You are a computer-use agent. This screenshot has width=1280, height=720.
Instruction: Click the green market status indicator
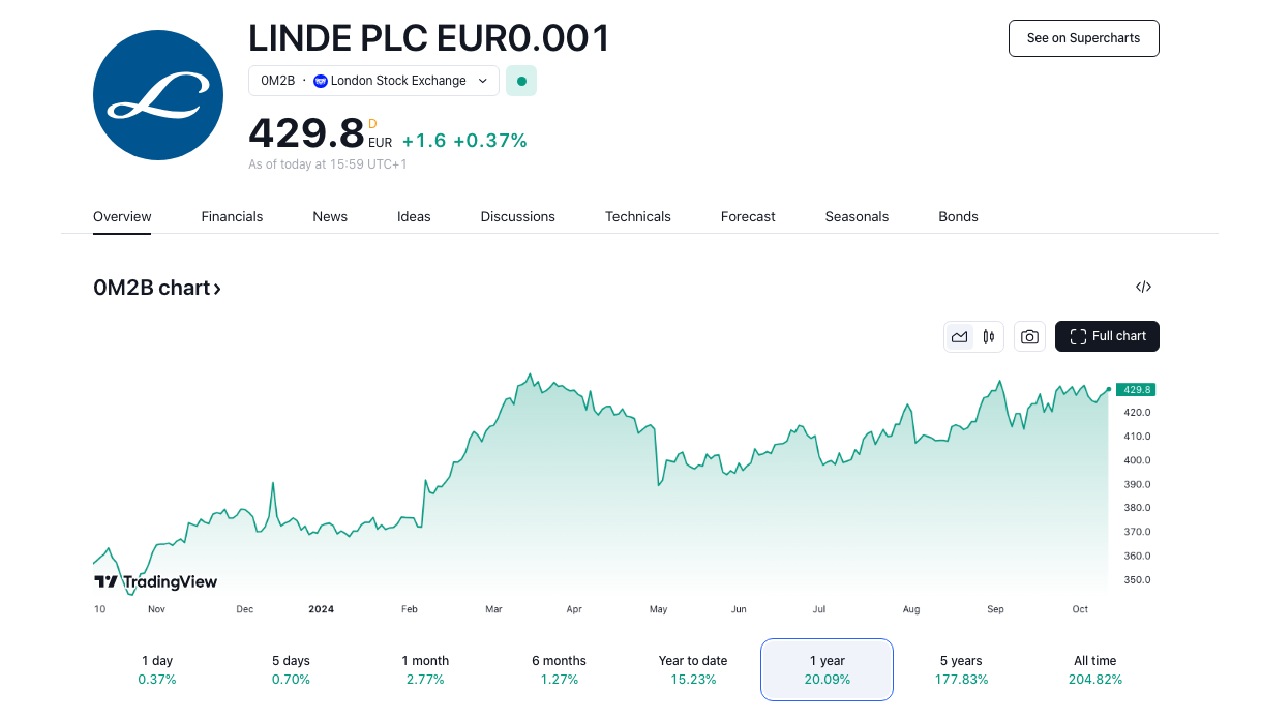pyautogui.click(x=521, y=81)
